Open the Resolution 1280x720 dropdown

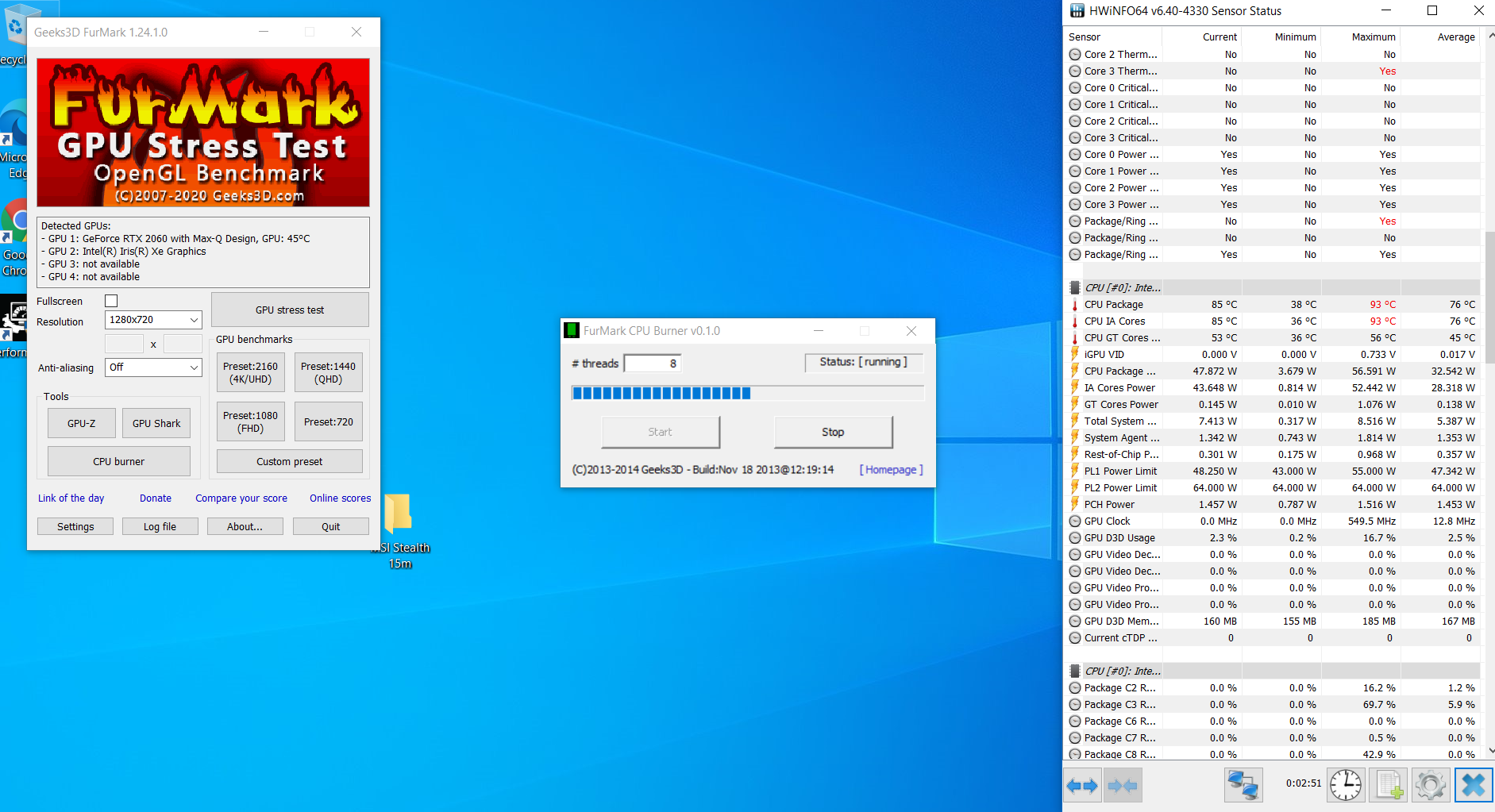click(153, 320)
